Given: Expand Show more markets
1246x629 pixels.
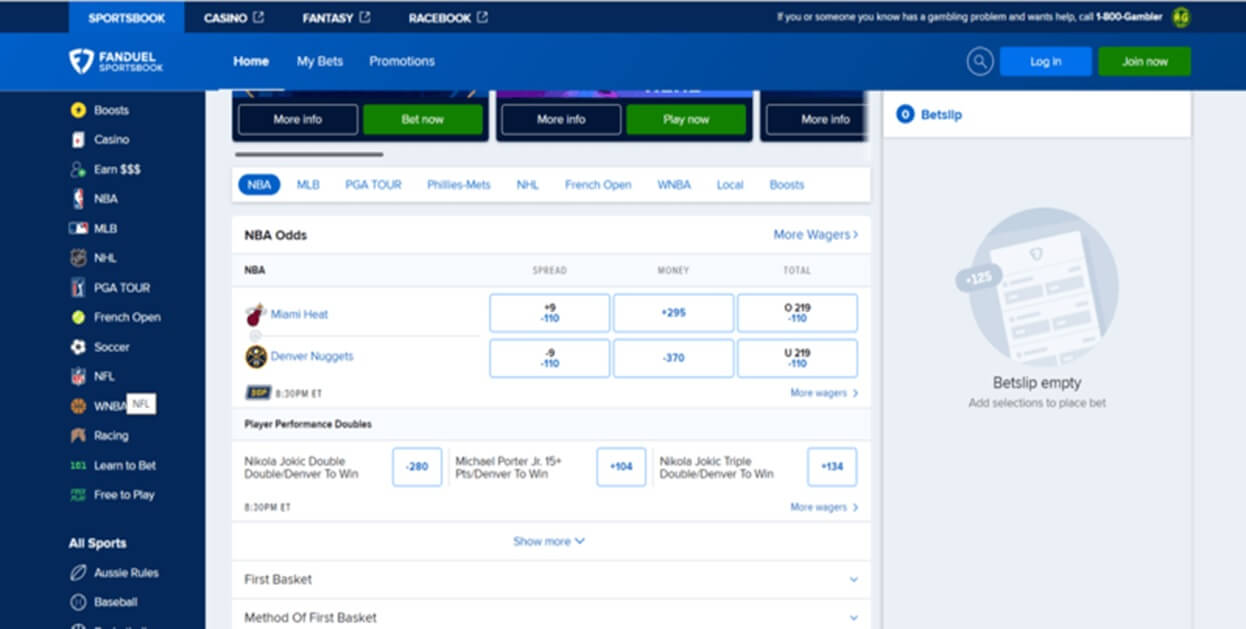Looking at the screenshot, I should (549, 541).
